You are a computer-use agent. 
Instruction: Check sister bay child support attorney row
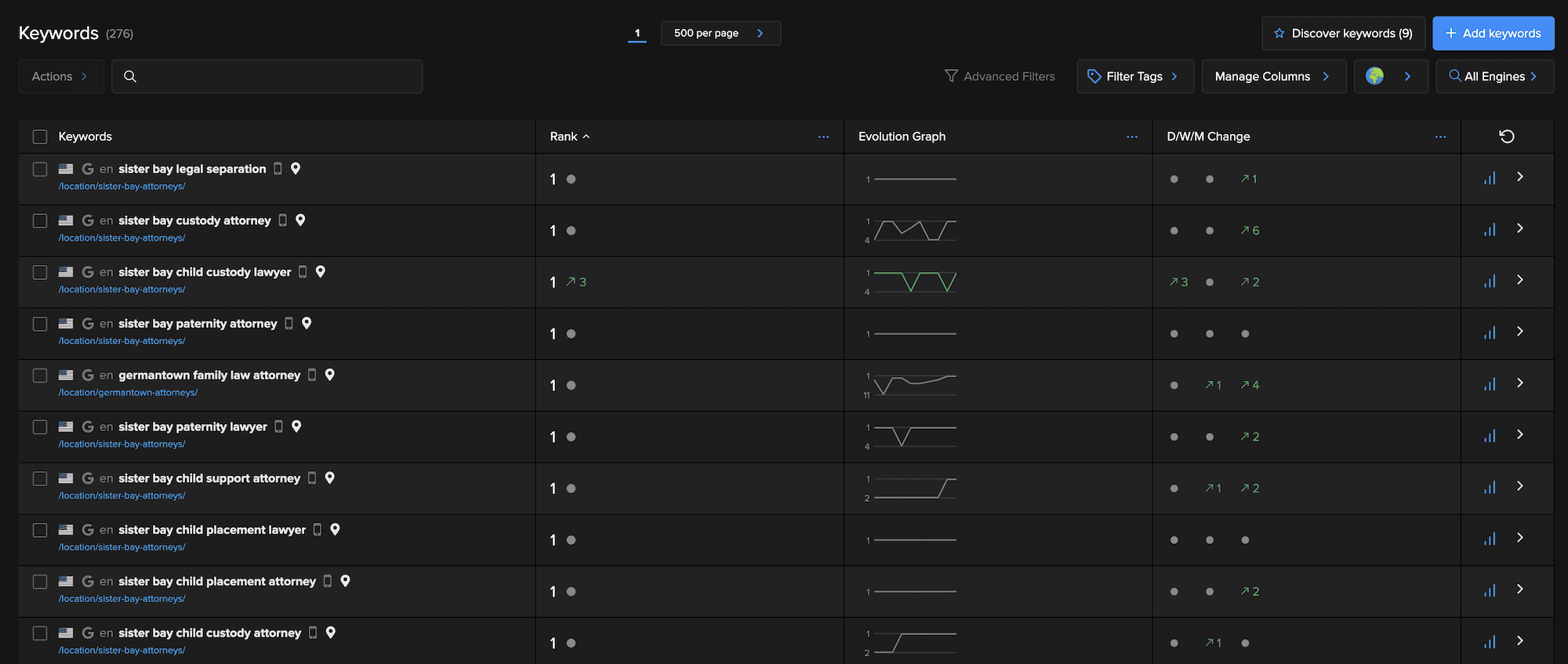coord(40,478)
